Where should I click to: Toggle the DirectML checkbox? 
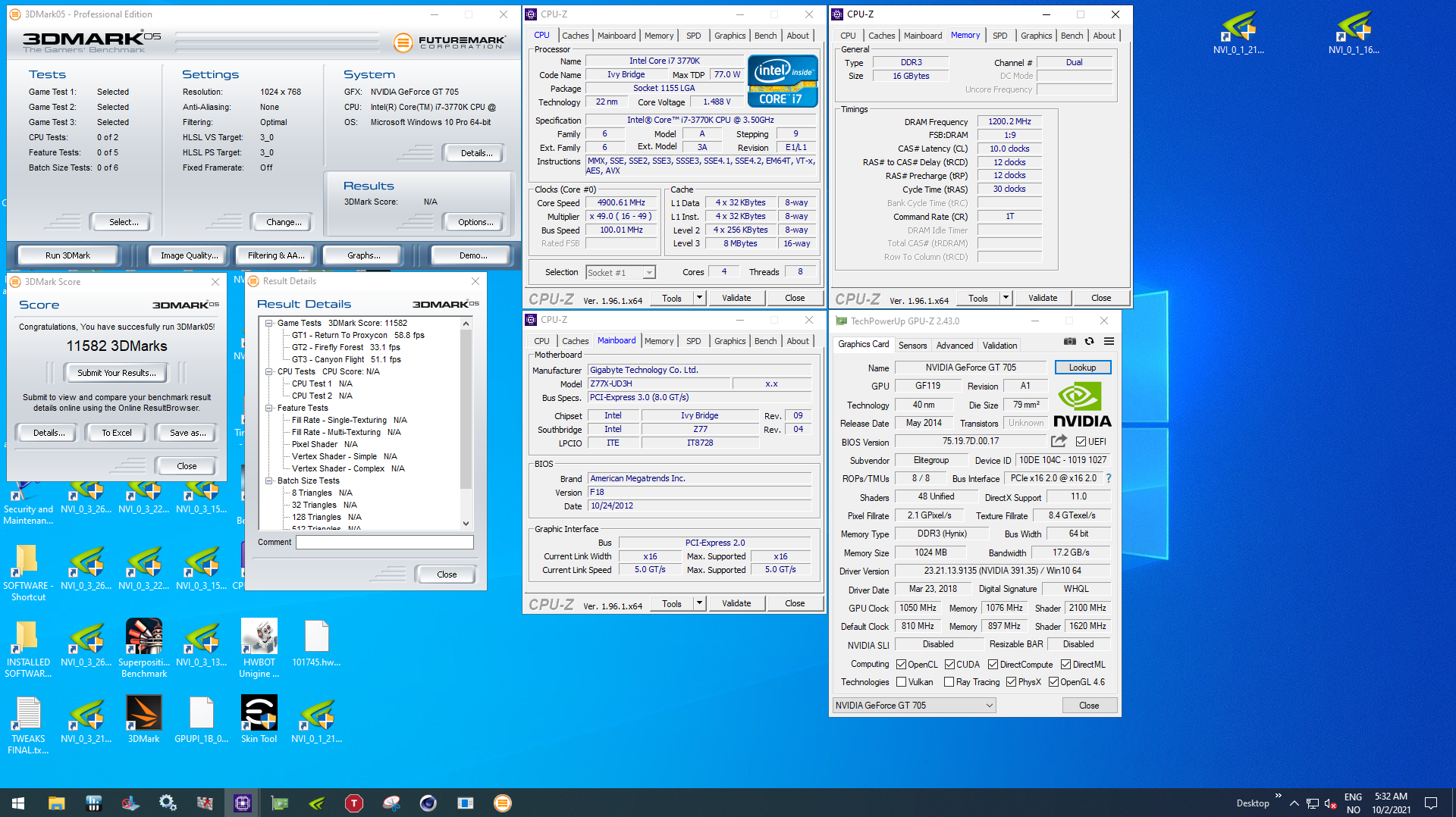[x=1065, y=665]
